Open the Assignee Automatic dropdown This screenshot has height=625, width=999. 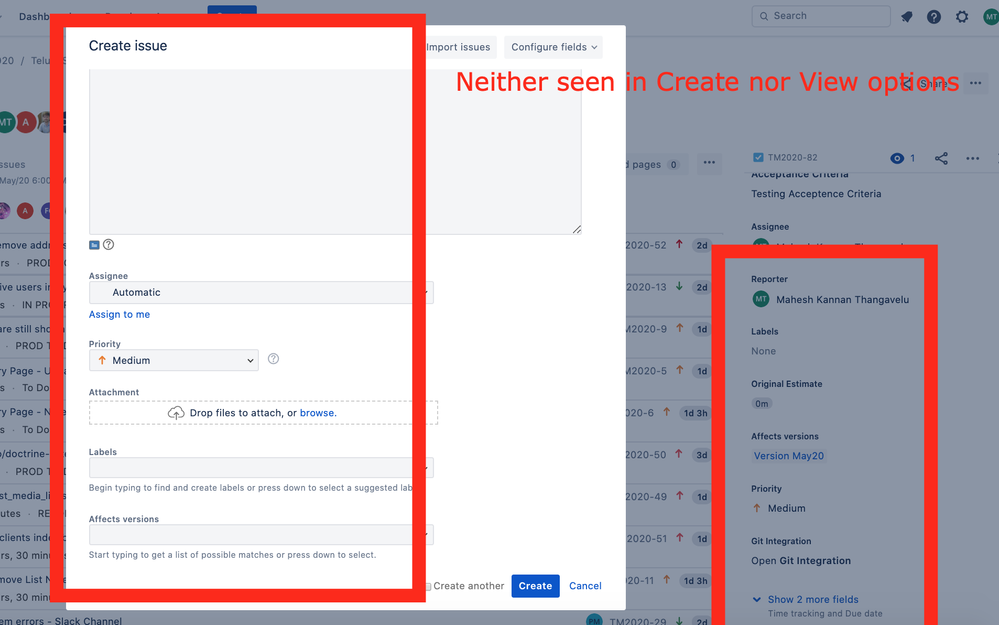coord(261,292)
